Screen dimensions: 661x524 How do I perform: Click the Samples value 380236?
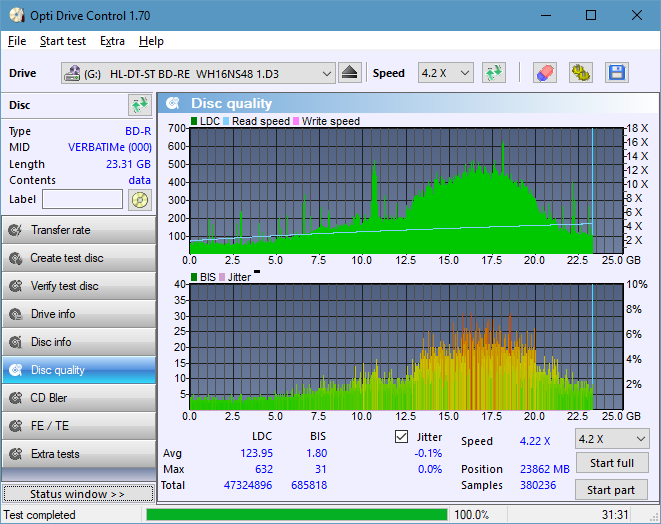(538, 485)
